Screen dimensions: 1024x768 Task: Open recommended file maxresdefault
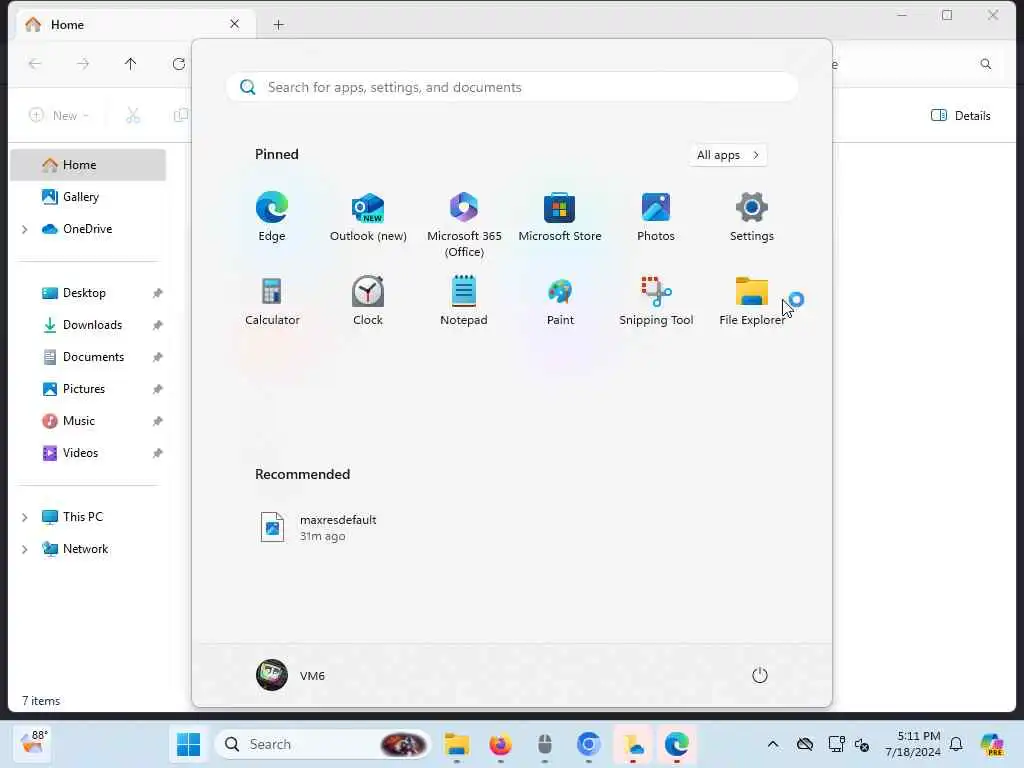click(x=319, y=528)
